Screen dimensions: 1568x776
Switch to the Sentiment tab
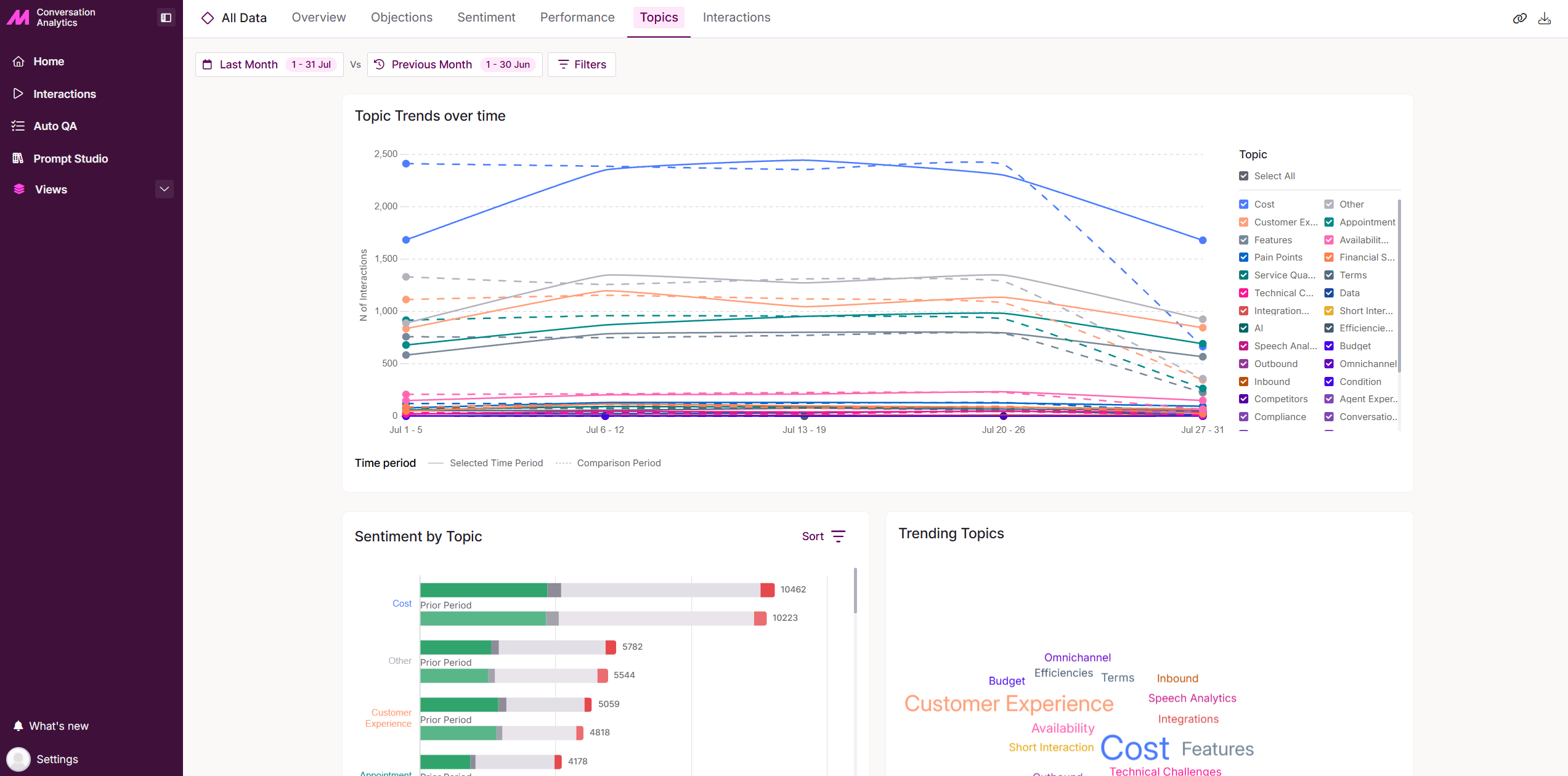(486, 17)
